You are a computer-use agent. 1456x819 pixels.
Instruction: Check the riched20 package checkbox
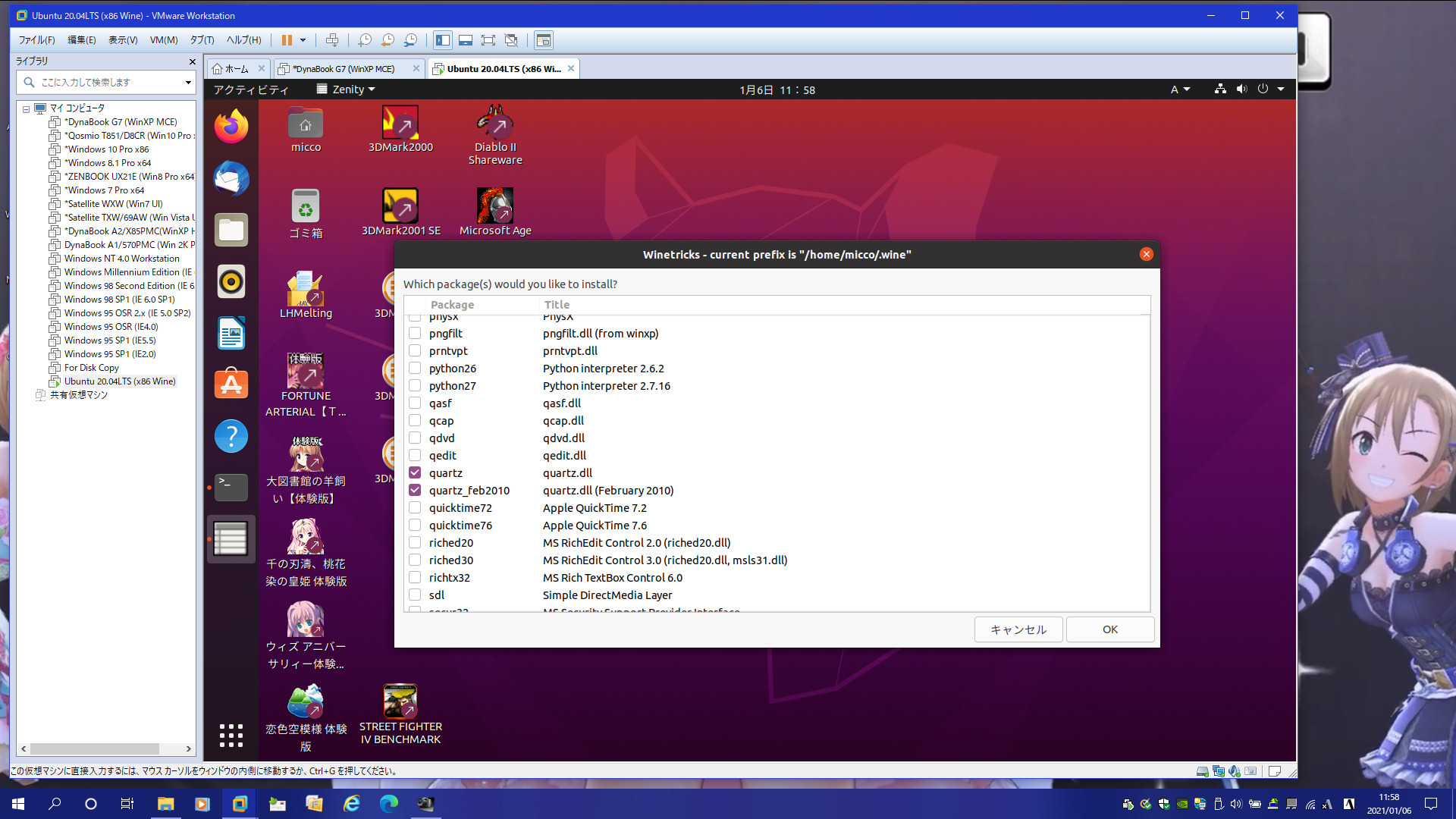[415, 542]
